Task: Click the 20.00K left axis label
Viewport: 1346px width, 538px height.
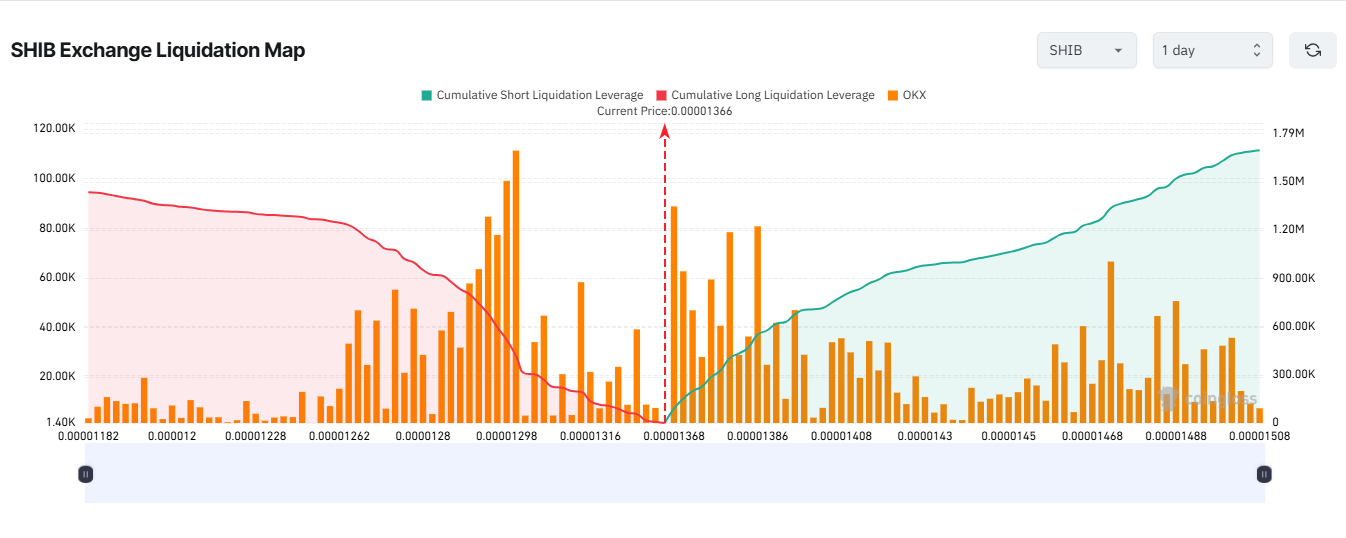Action: click(57, 377)
